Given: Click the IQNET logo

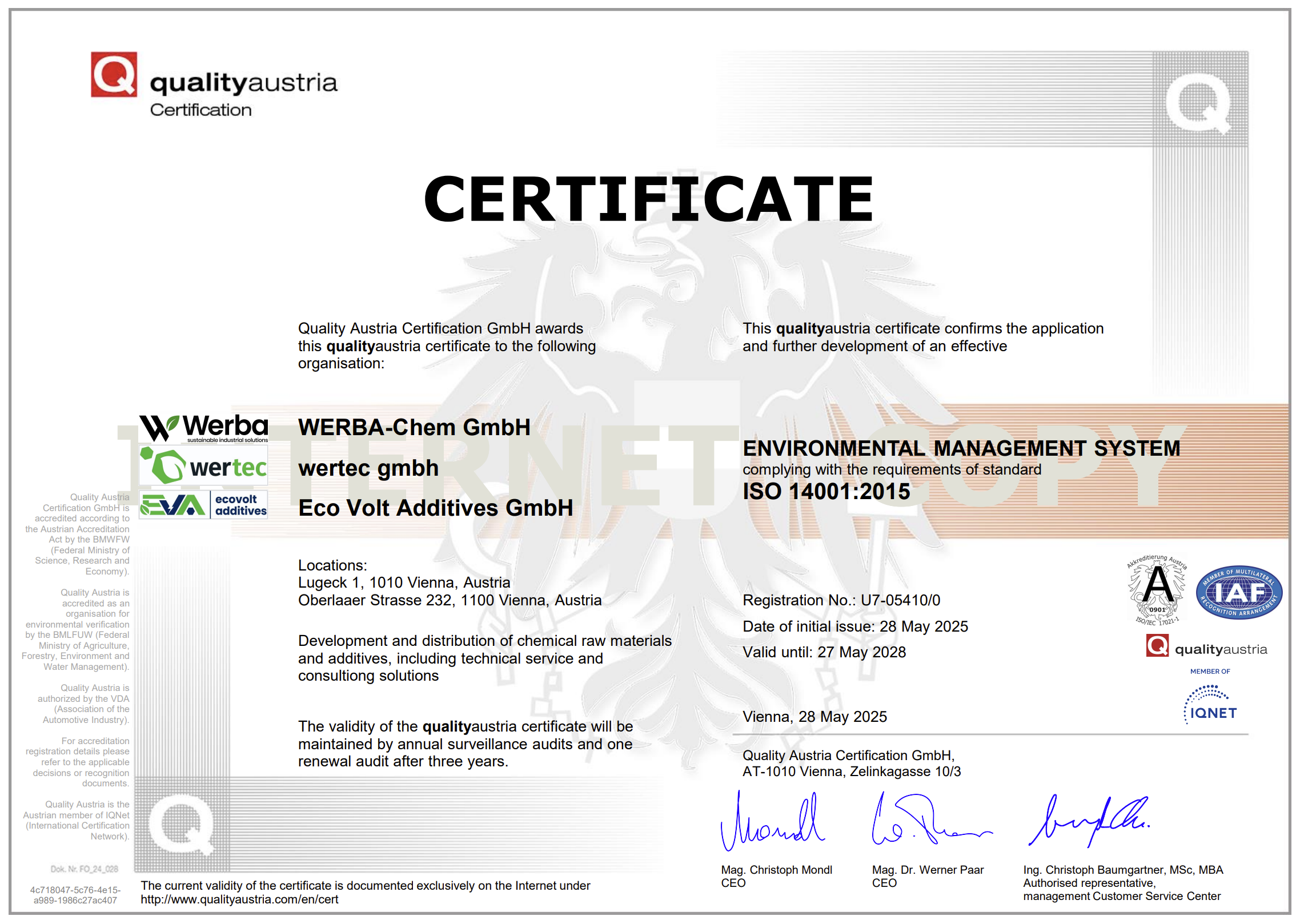Looking at the screenshot, I should click(1210, 705).
